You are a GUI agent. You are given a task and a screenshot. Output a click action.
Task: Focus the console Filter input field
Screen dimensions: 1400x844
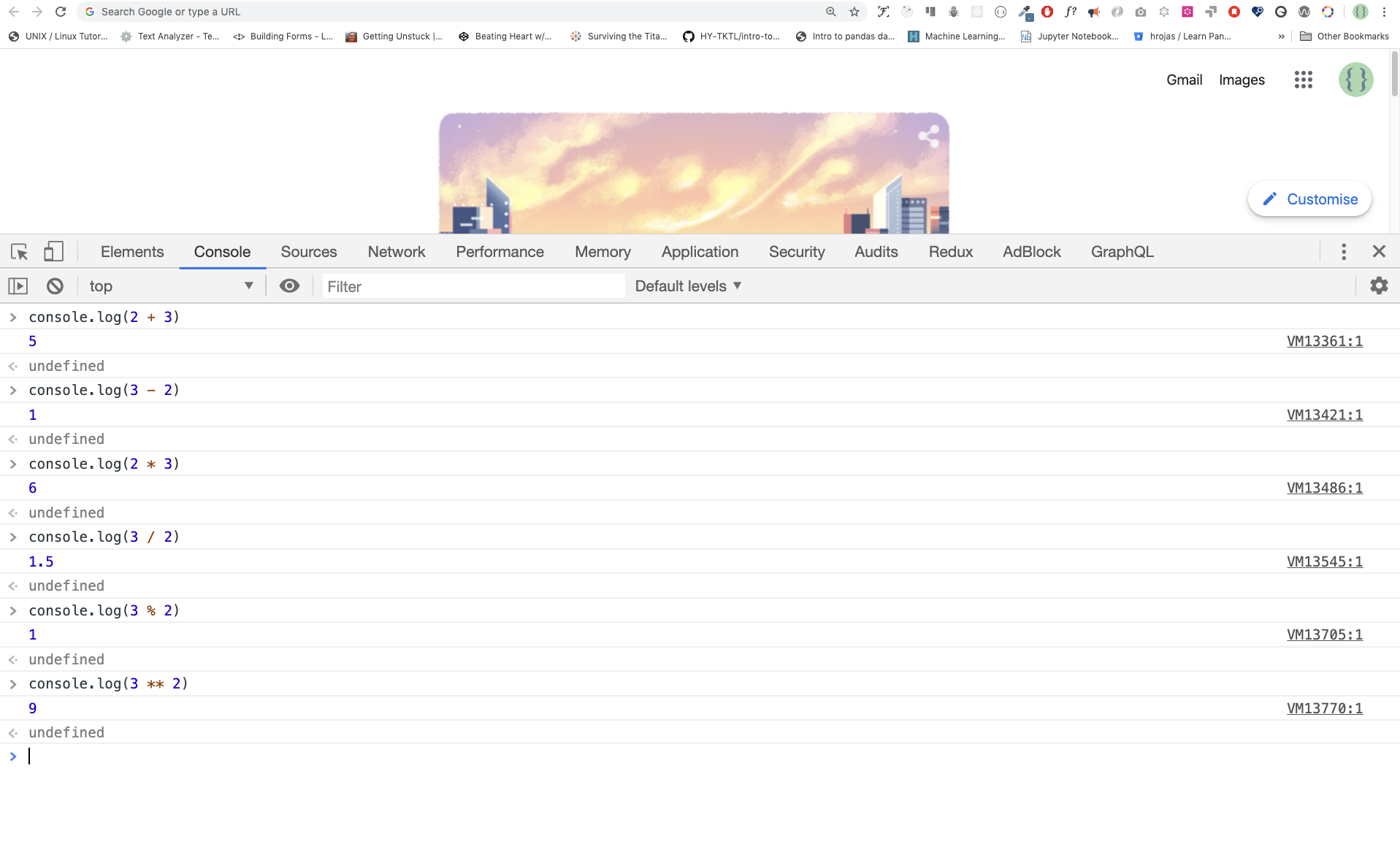pyautogui.click(x=473, y=285)
